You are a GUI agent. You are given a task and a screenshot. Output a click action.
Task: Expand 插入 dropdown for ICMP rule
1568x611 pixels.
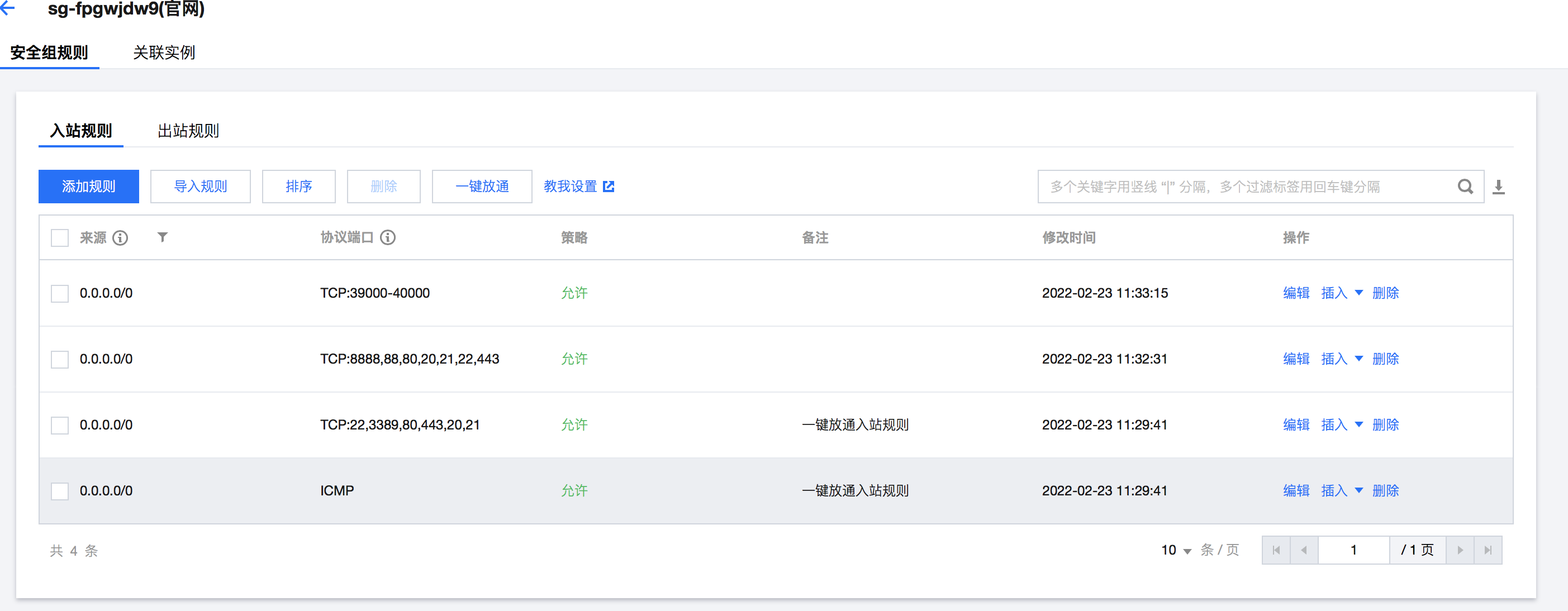[x=1342, y=490]
